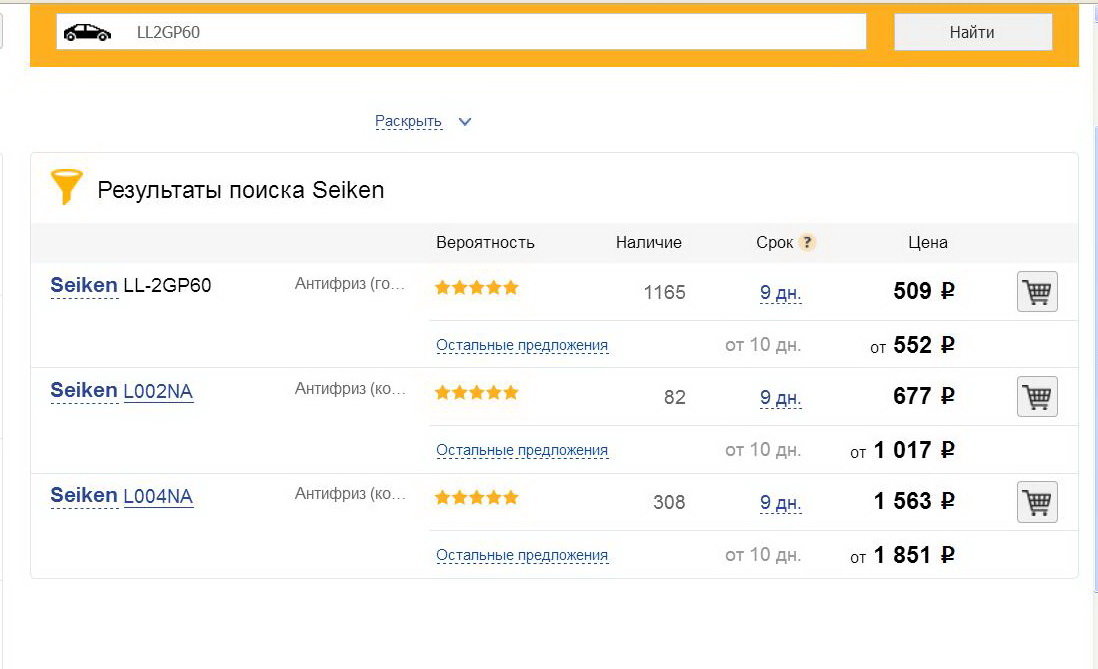Click the 9 дн. delivery term for L002NA
The image size is (1098, 669).
pyautogui.click(x=780, y=397)
